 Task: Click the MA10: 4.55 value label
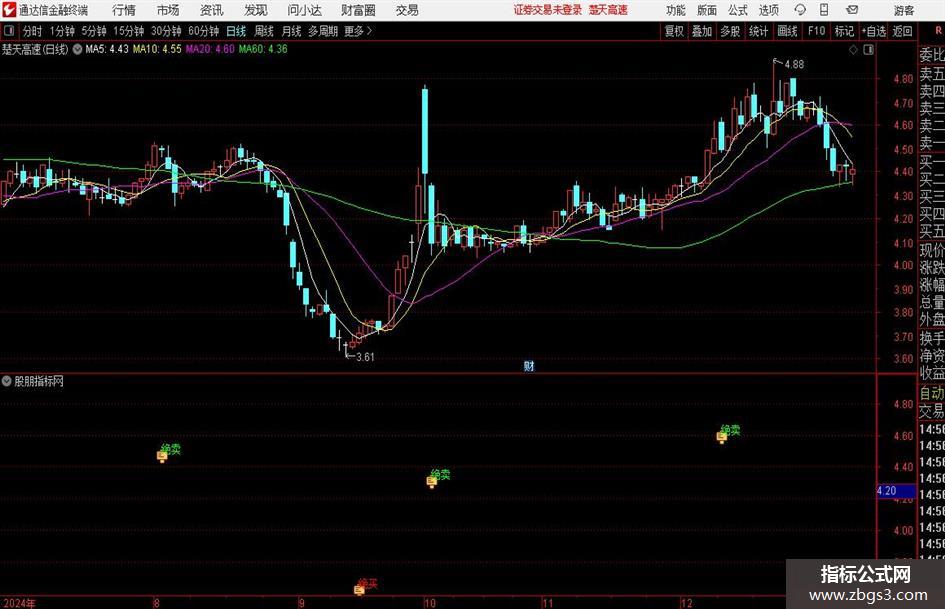tap(157, 49)
